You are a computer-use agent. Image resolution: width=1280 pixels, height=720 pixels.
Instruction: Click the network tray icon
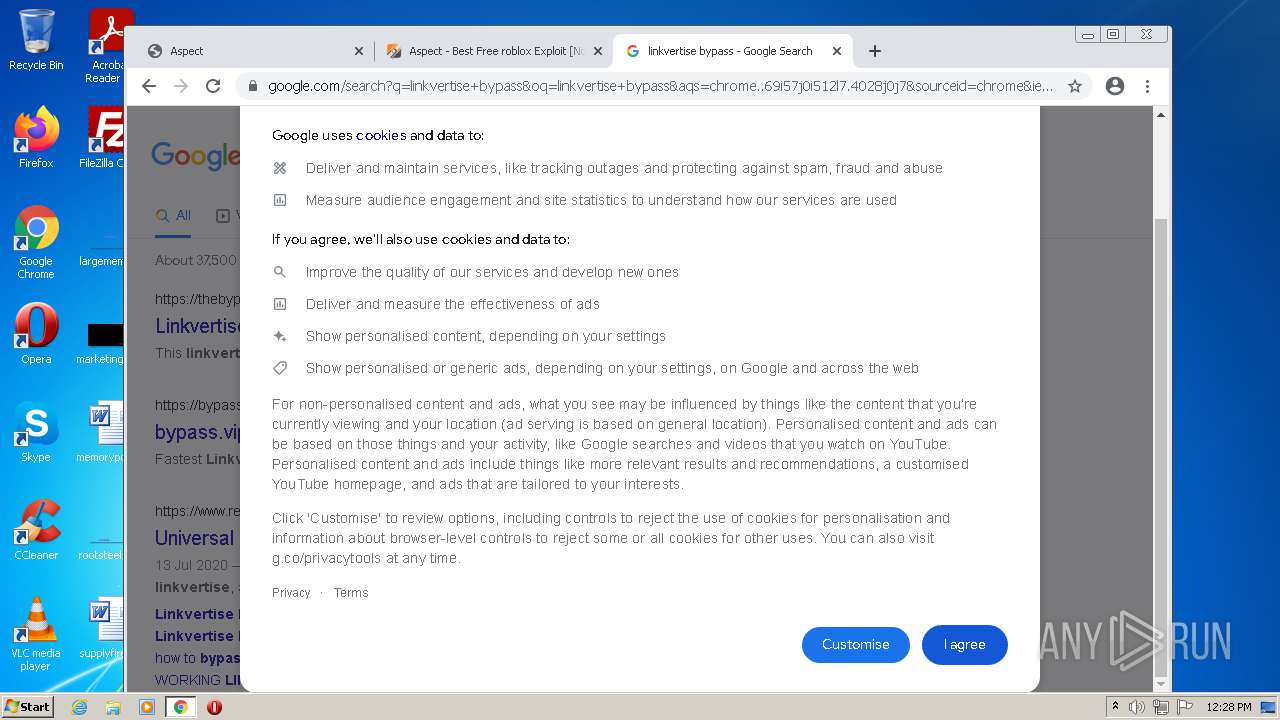pyautogui.click(x=1160, y=707)
